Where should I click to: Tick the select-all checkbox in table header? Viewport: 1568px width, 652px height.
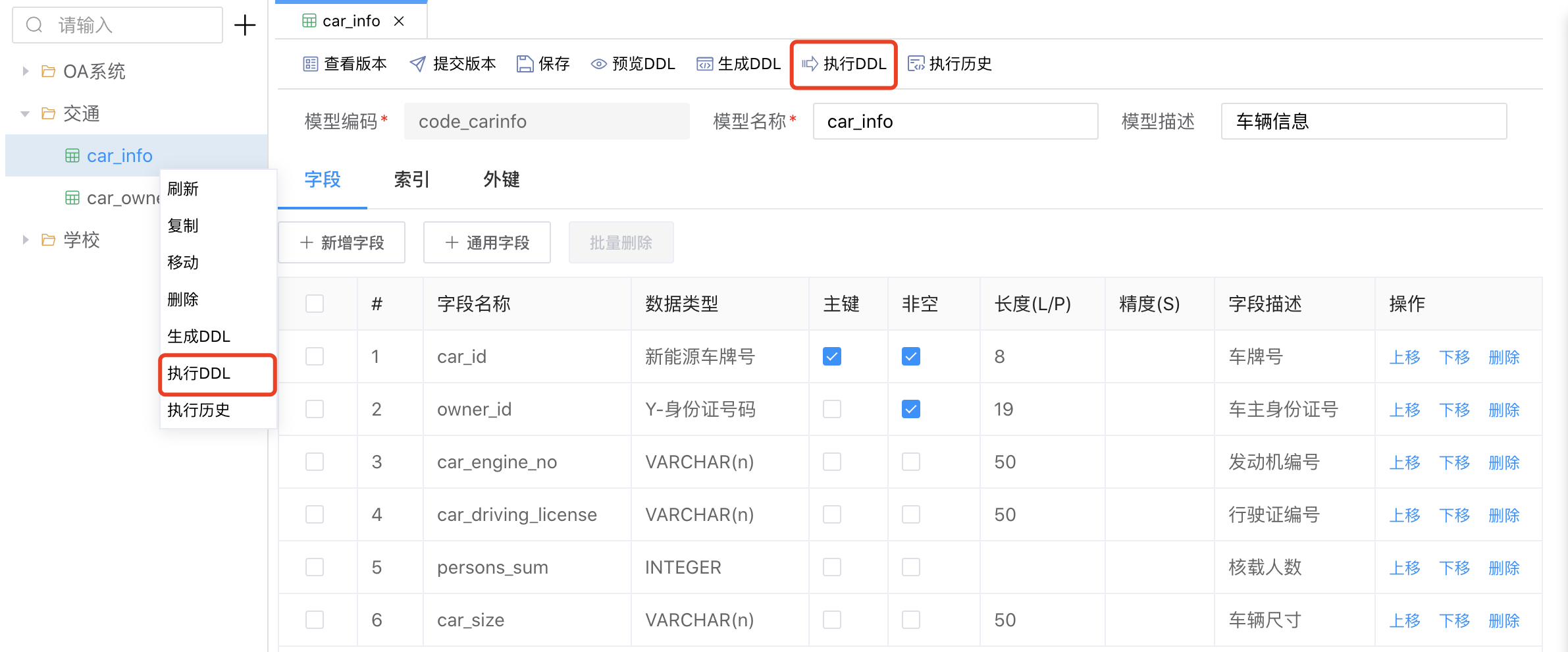[x=315, y=304]
